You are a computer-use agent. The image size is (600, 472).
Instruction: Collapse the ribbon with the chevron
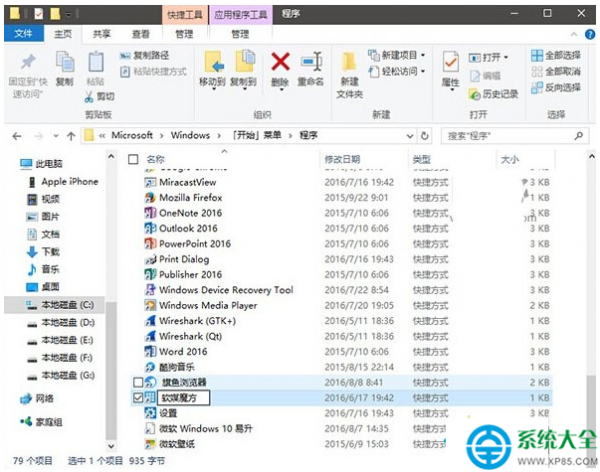pos(574,34)
